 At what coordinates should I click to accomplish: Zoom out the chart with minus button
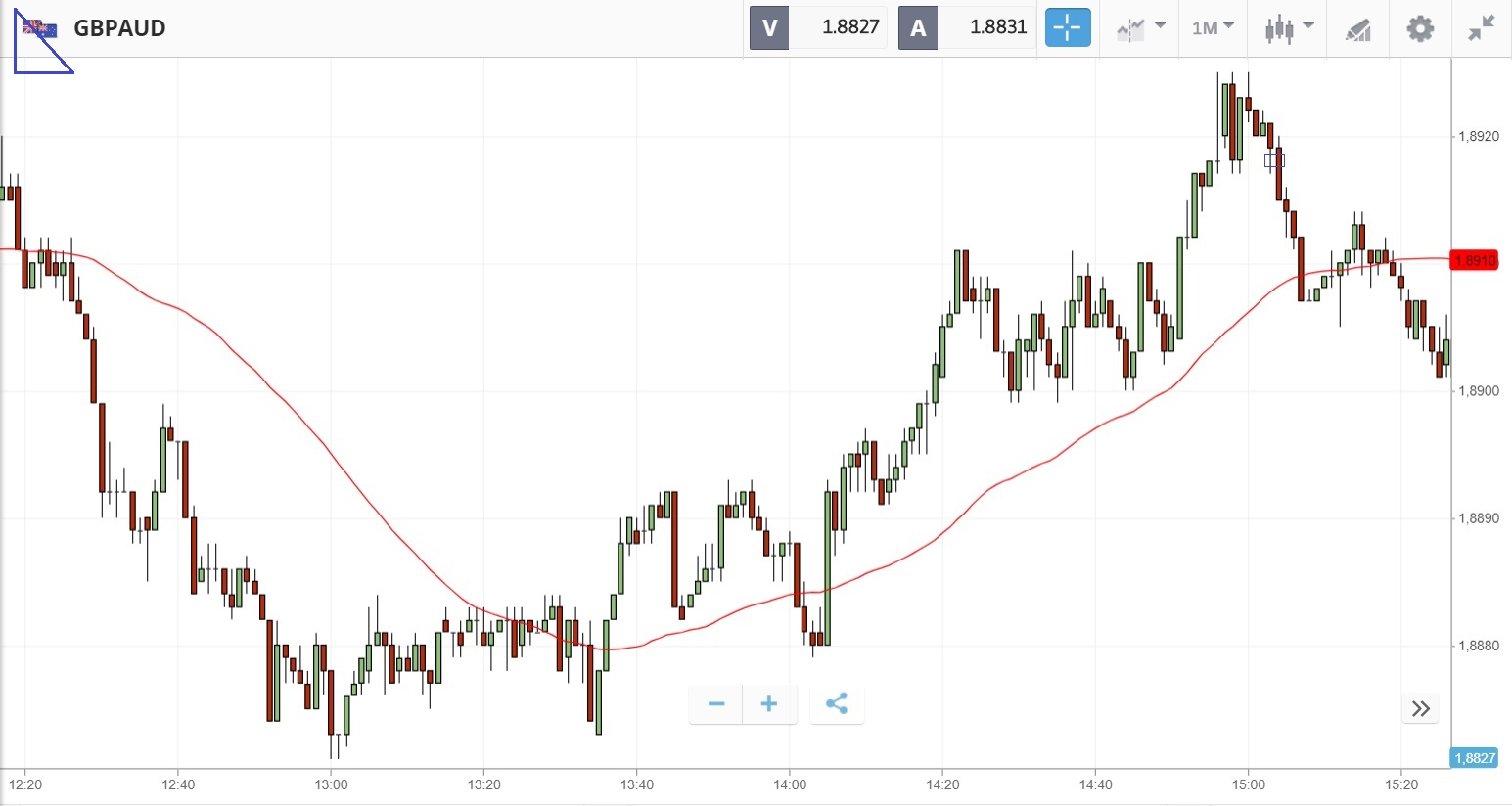tap(715, 704)
